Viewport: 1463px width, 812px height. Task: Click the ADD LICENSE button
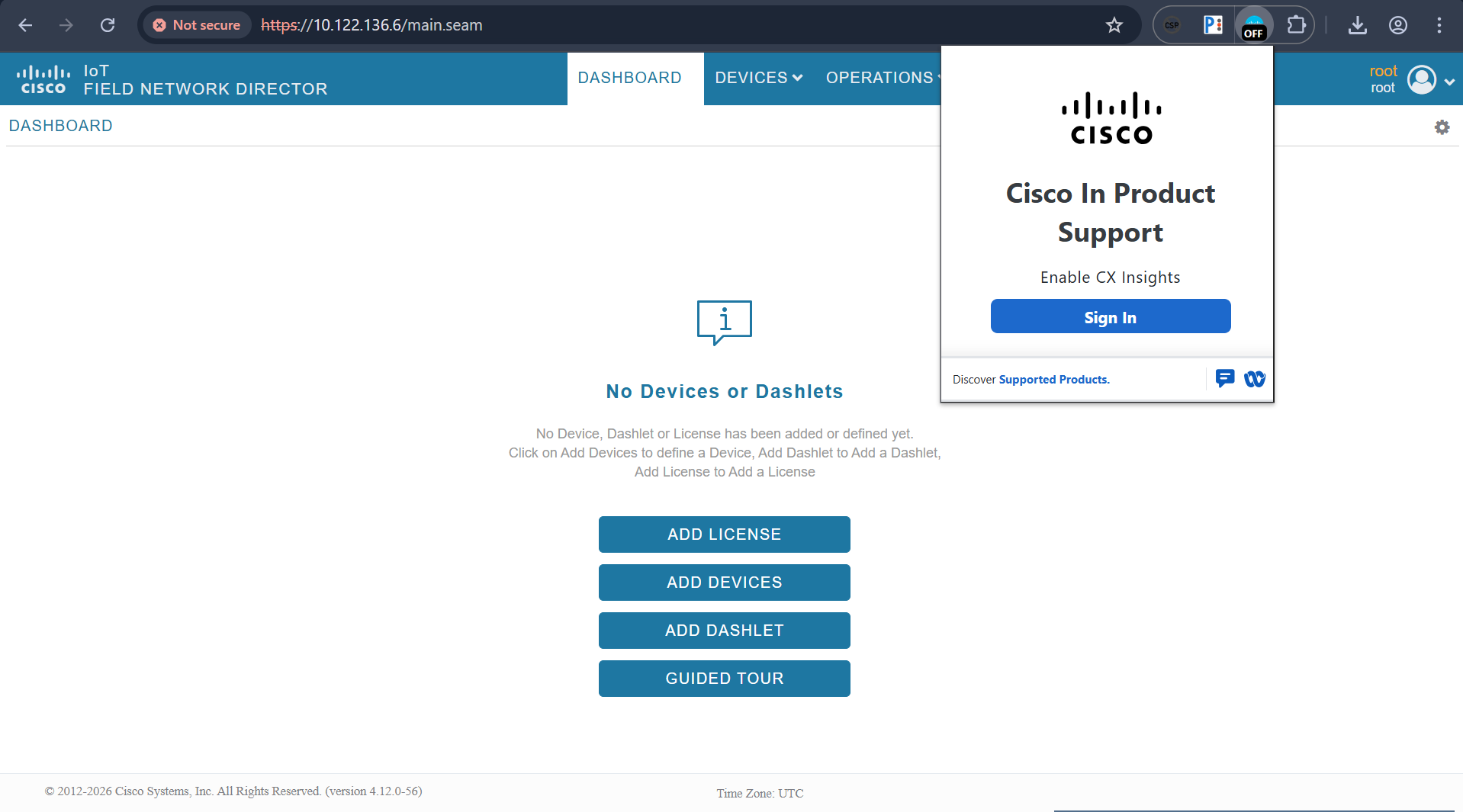[724, 534]
